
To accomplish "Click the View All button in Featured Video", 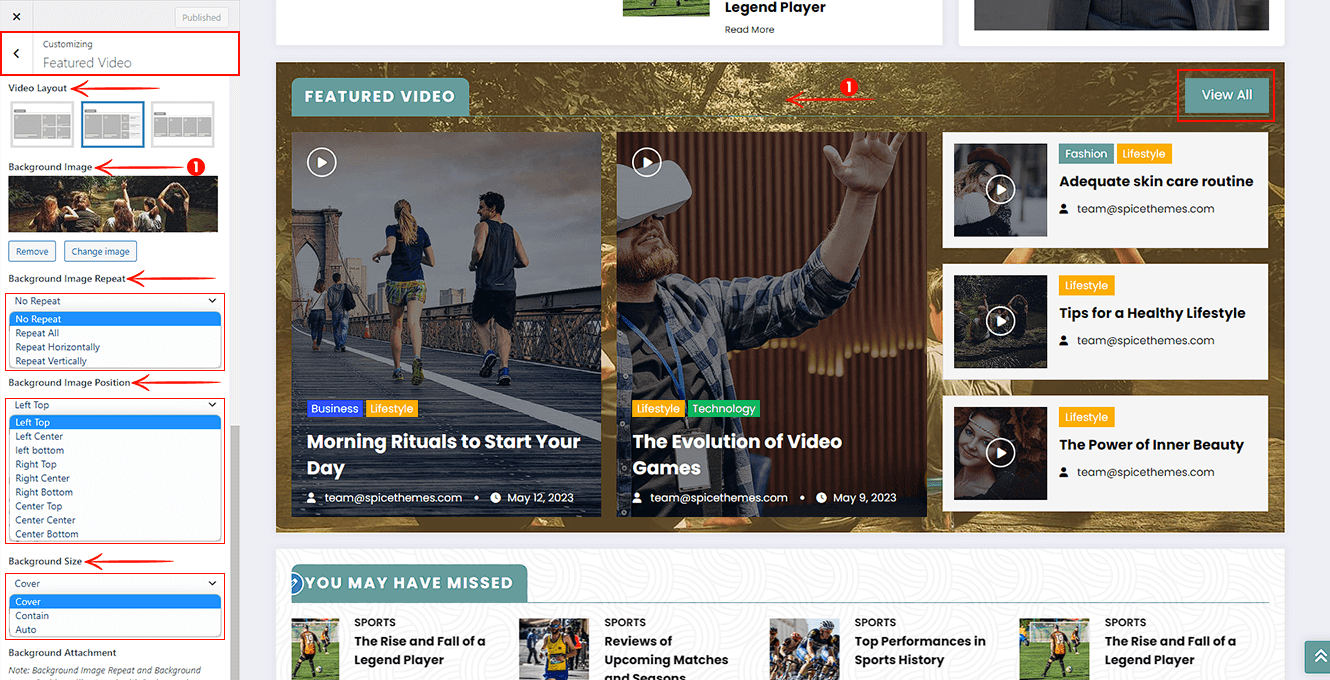I will click(1226, 95).
